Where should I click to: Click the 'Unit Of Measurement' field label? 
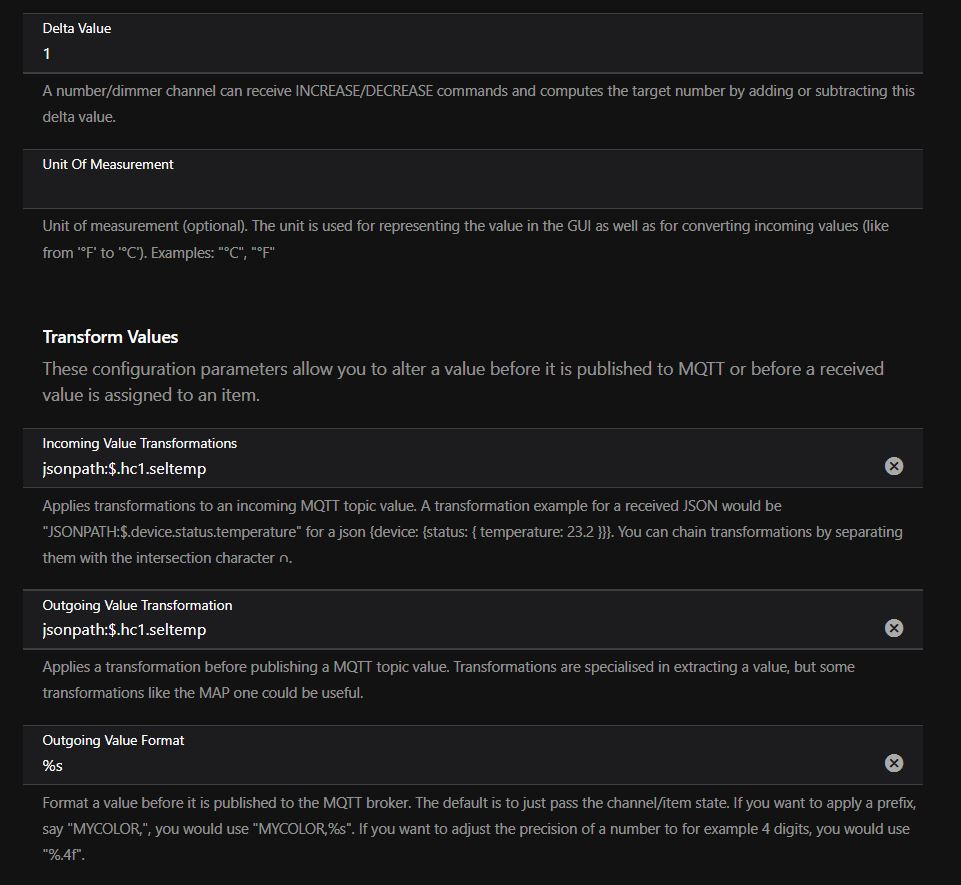coord(108,164)
